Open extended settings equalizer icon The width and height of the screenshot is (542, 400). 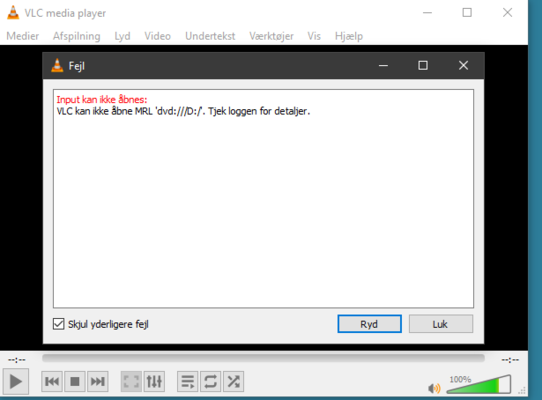click(154, 381)
